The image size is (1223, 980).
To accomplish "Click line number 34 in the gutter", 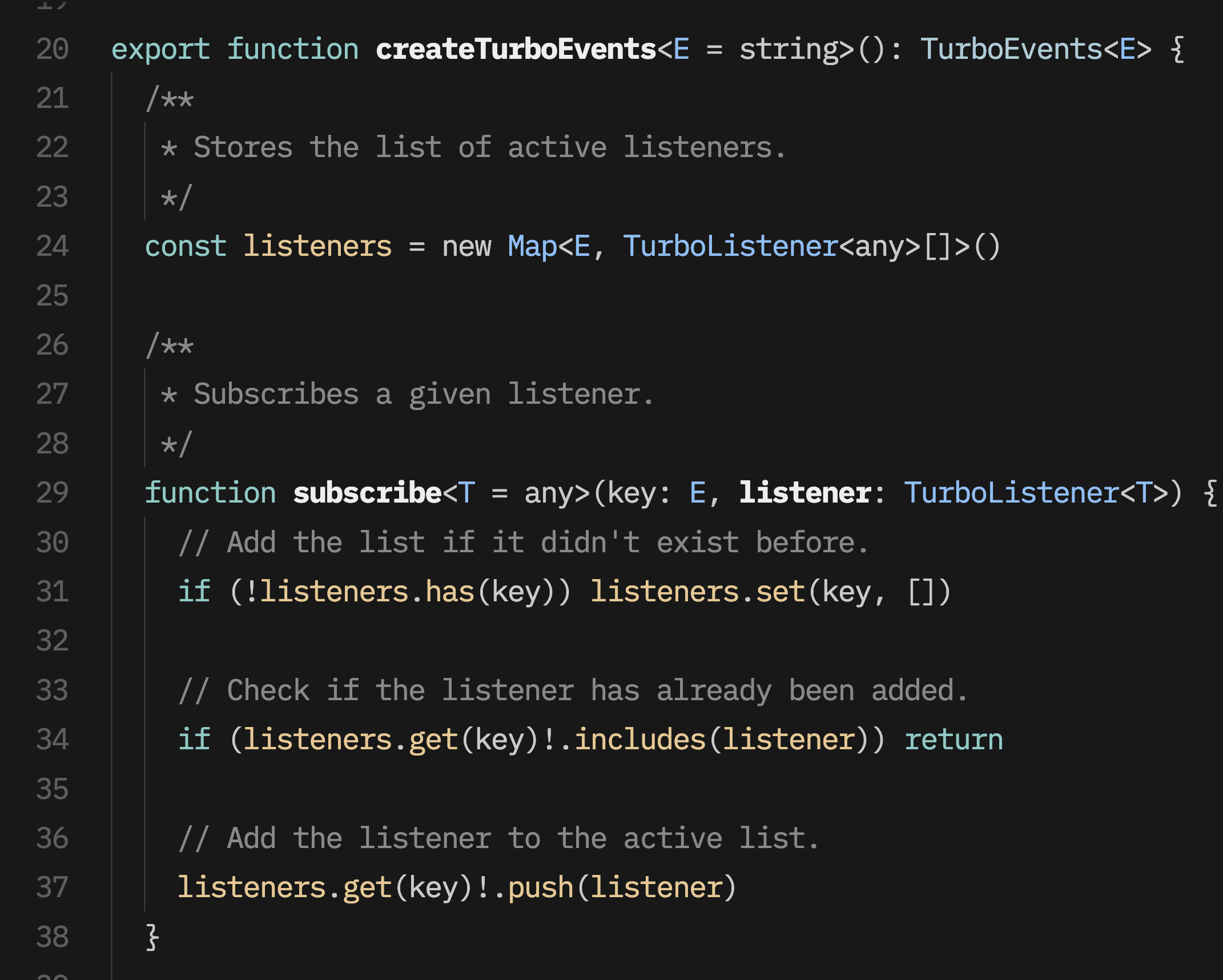I will [53, 740].
